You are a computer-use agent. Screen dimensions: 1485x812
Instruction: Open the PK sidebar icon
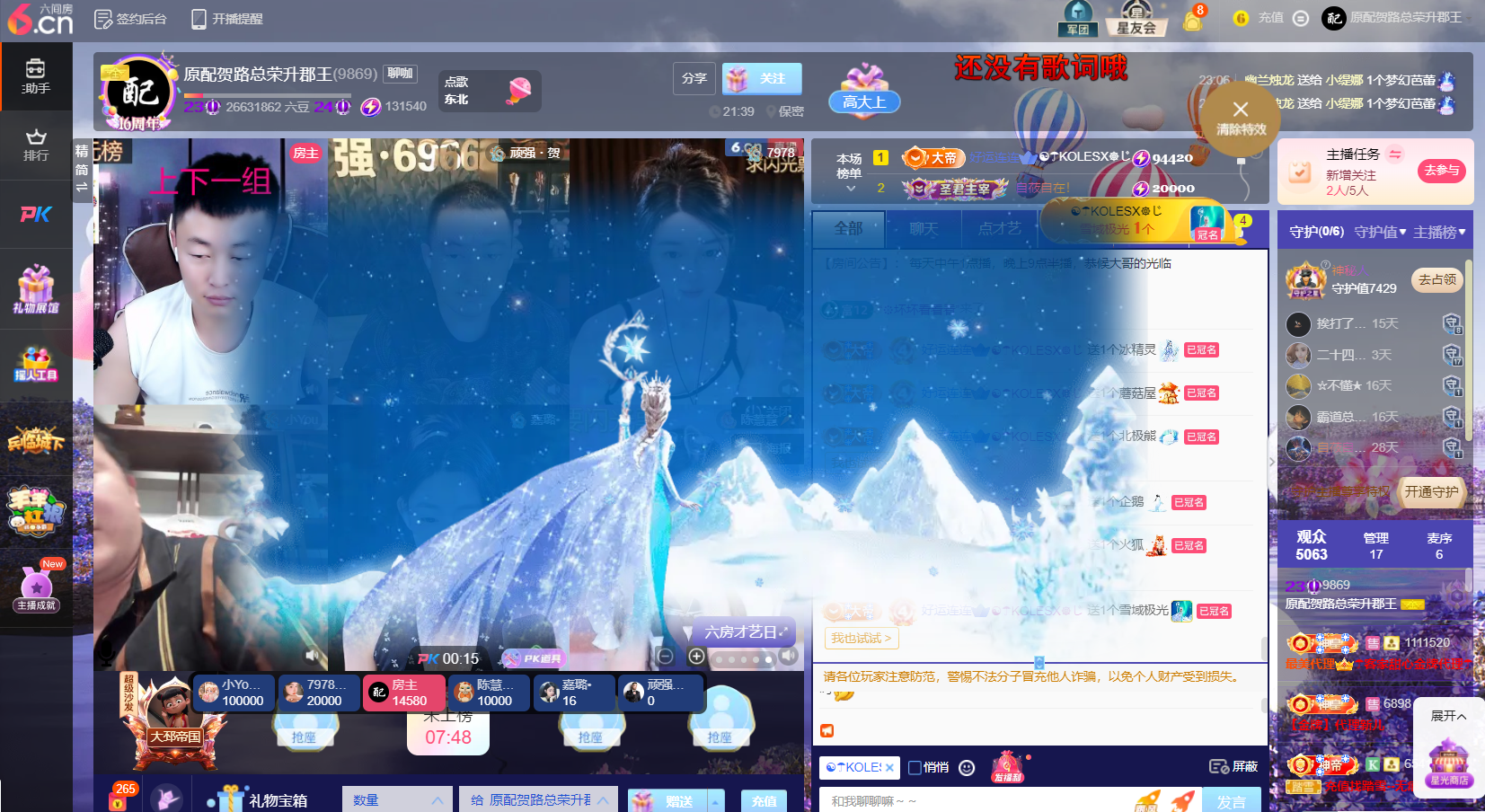(36, 214)
